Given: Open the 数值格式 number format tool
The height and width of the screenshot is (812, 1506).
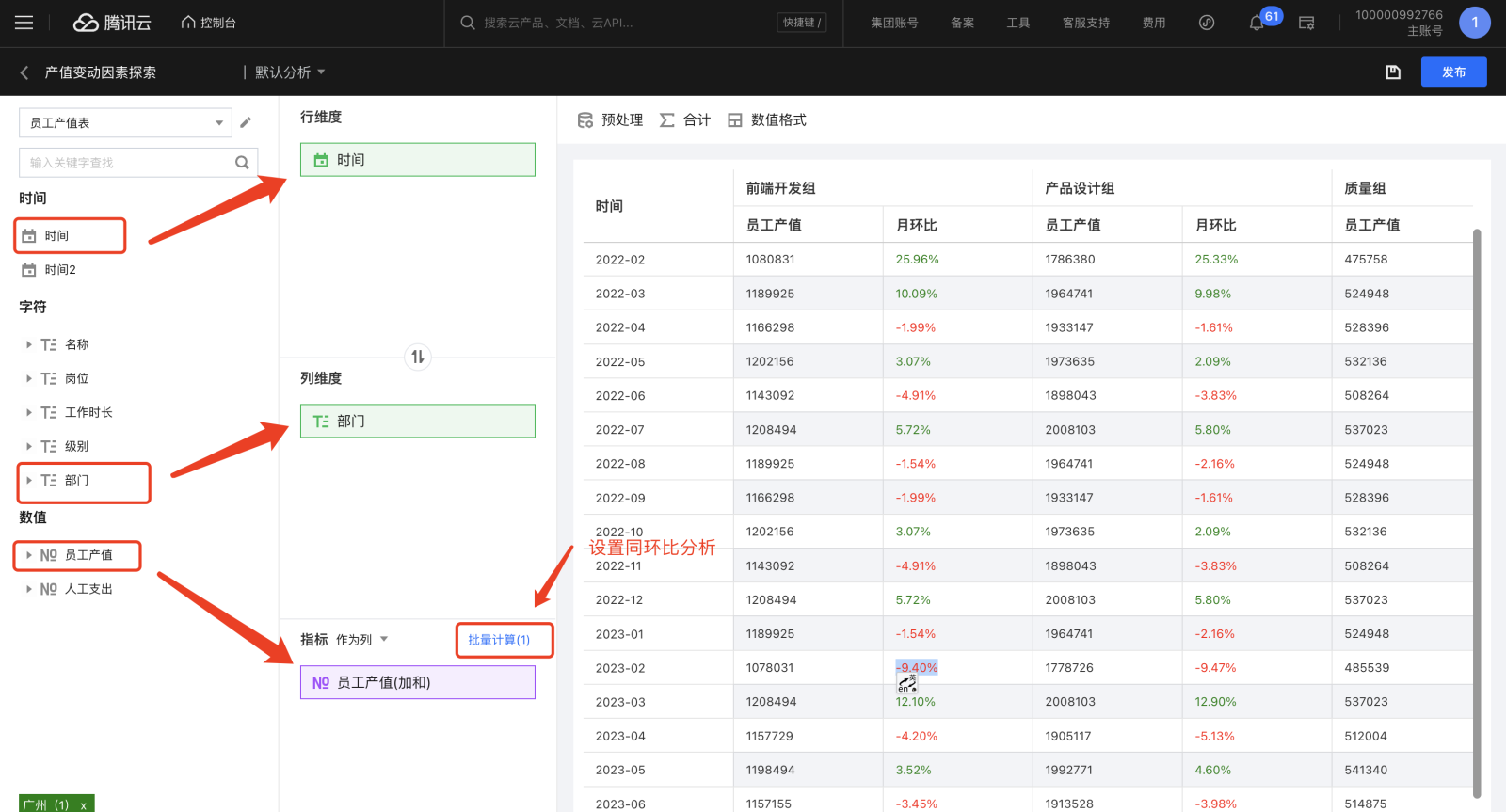Looking at the screenshot, I should (767, 120).
